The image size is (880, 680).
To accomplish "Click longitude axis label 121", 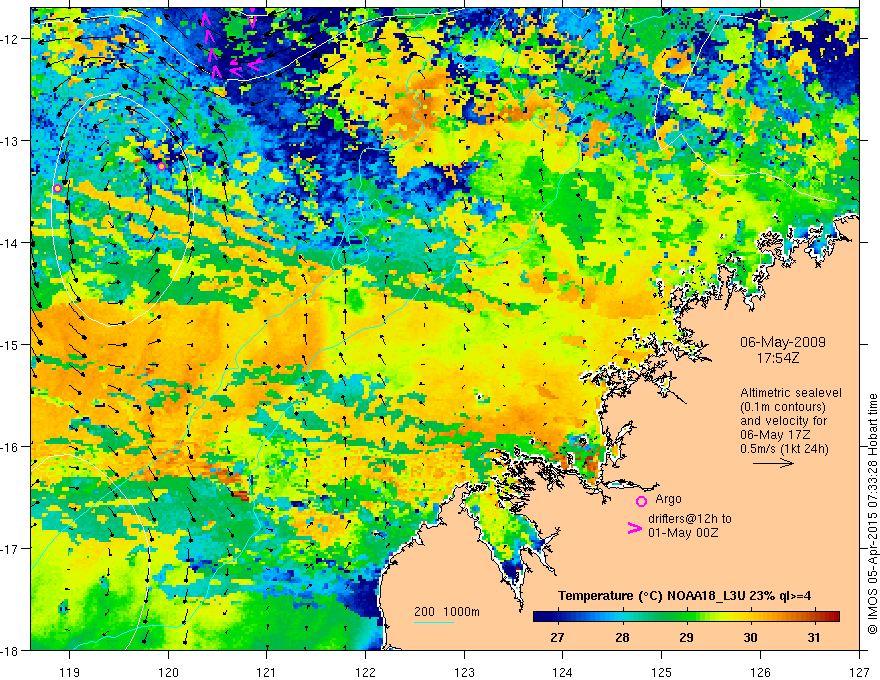I will click(267, 672).
